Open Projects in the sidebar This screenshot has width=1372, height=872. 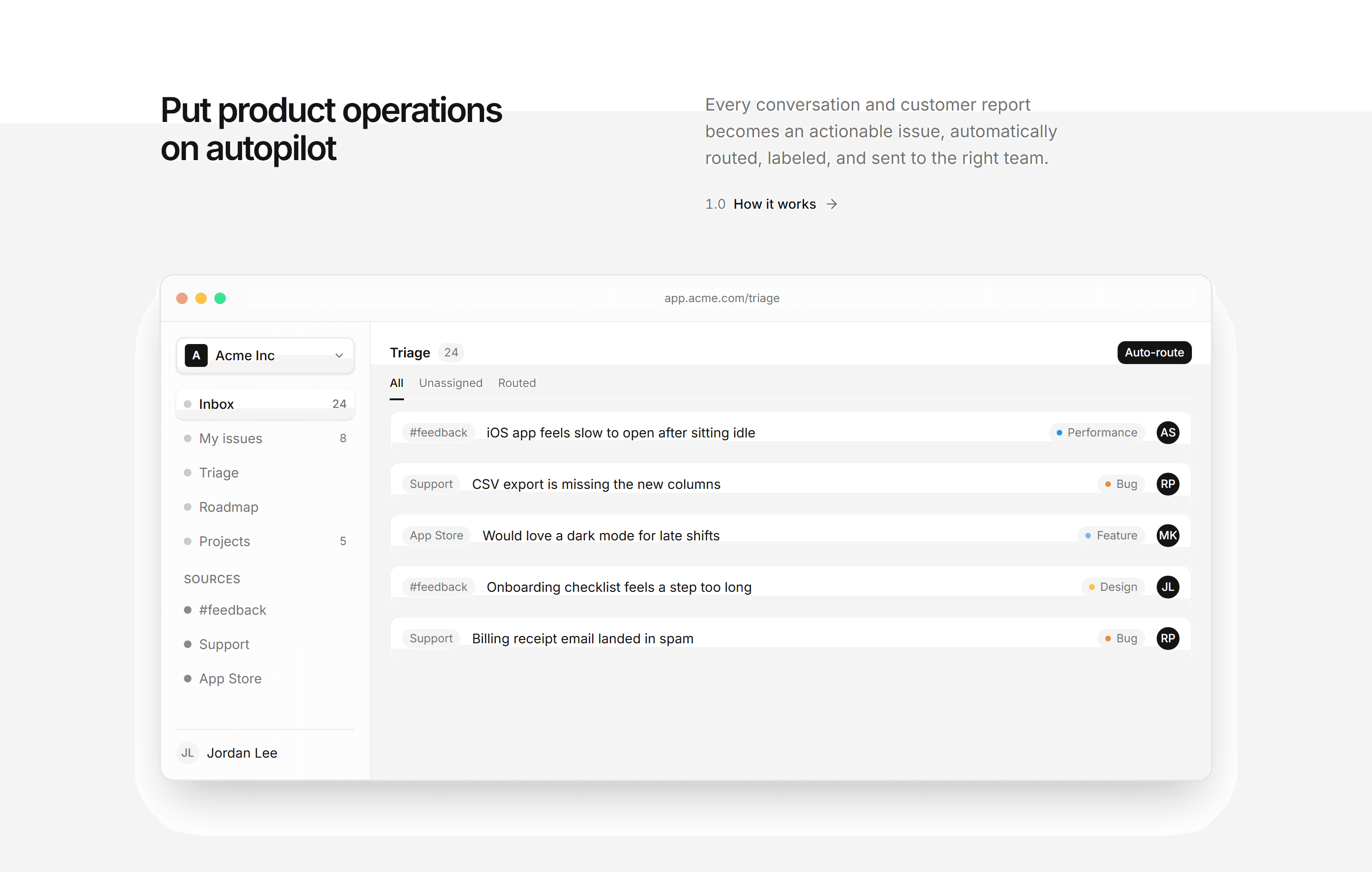point(265,541)
